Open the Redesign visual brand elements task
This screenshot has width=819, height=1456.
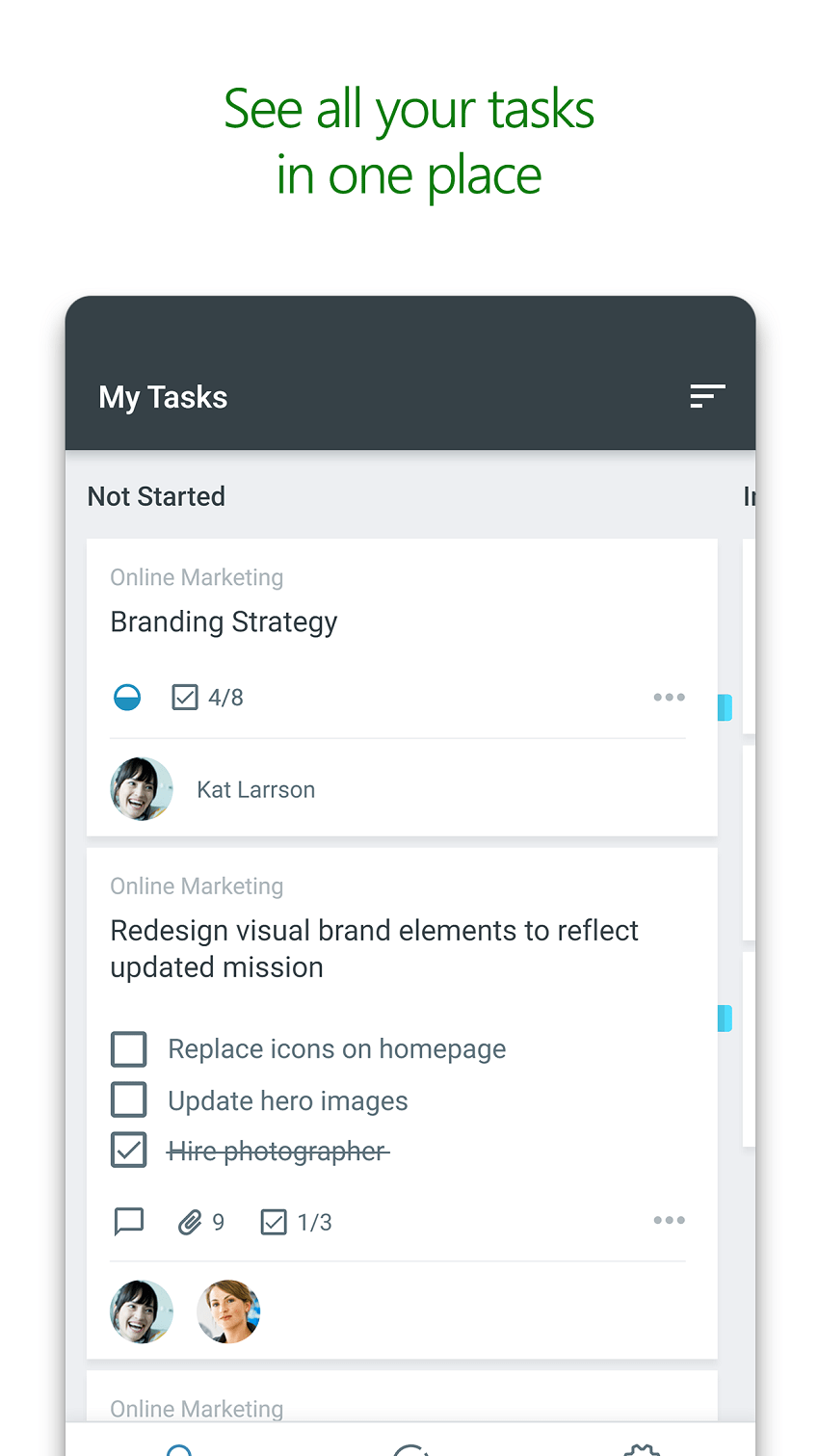[374, 948]
